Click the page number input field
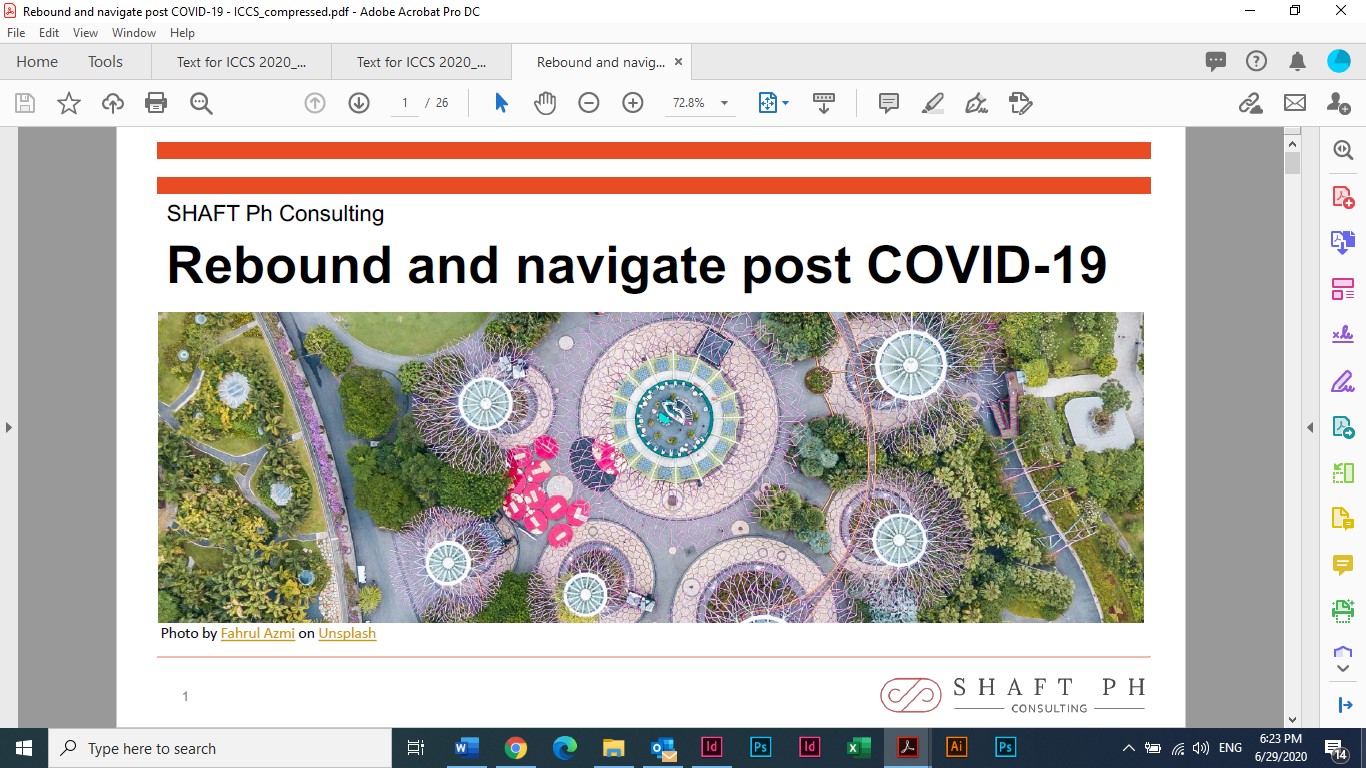The image size is (1366, 768). pos(405,103)
